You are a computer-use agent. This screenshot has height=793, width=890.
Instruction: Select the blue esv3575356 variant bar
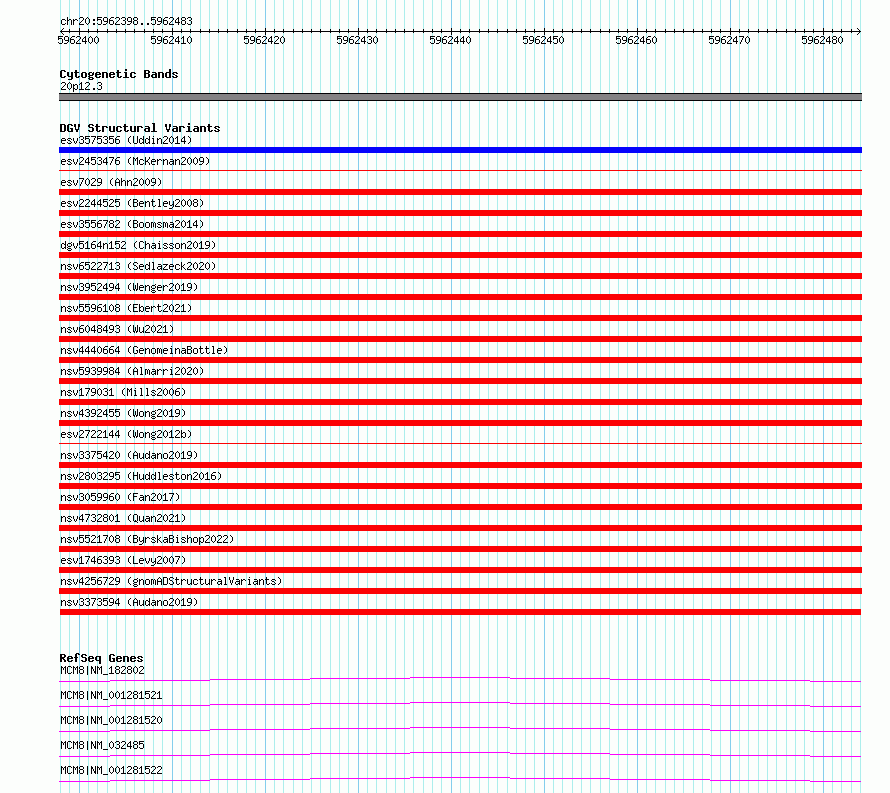pyautogui.click(x=460, y=150)
